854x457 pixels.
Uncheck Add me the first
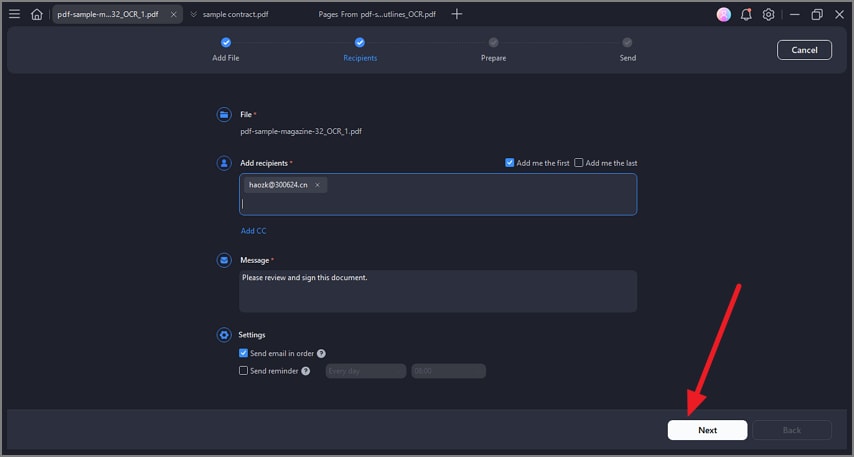[510, 163]
